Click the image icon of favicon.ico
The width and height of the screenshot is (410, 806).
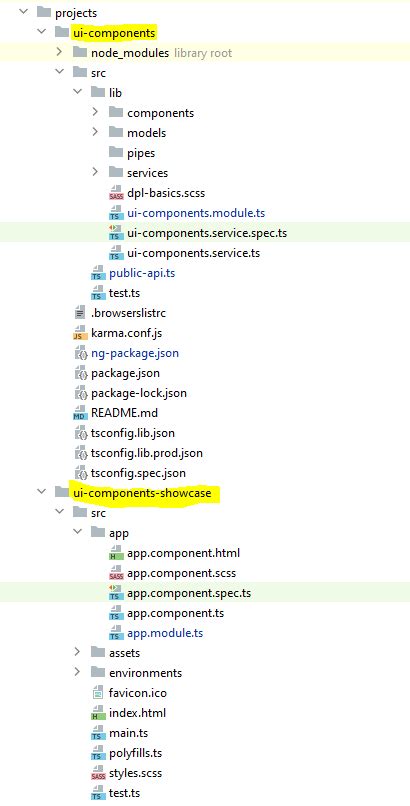pyautogui.click(x=98, y=693)
